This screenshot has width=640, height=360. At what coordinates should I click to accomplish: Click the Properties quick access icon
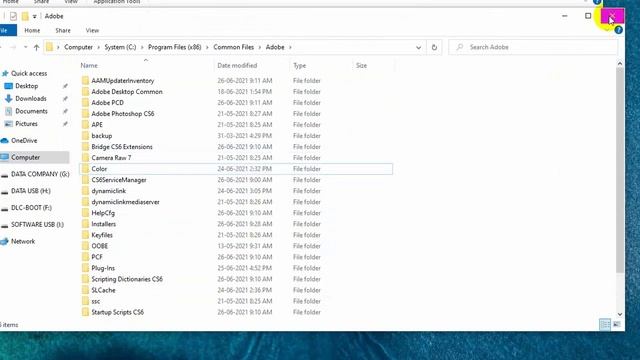(x=13, y=16)
